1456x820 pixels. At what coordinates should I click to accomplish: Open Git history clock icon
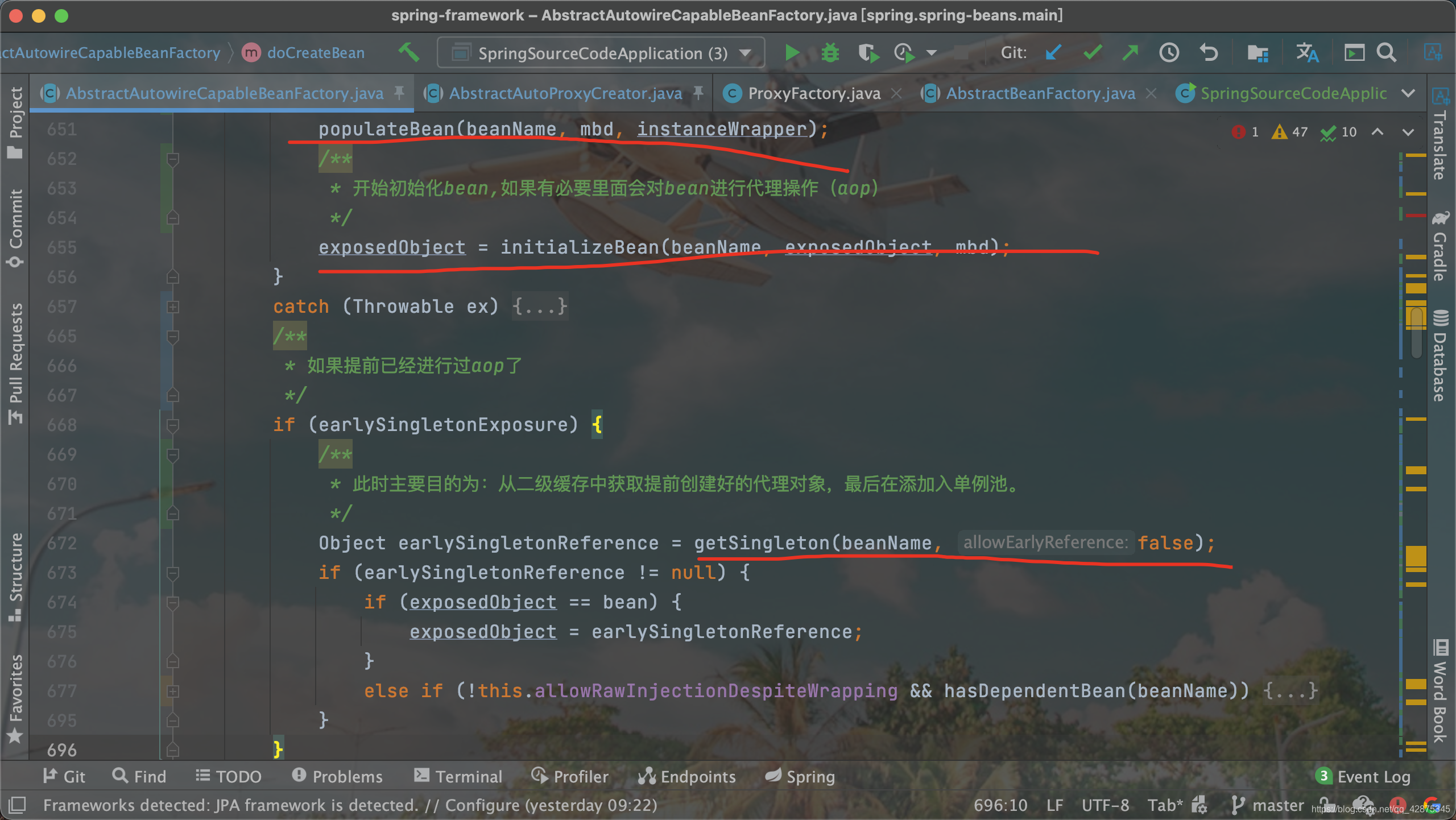click(x=1169, y=53)
